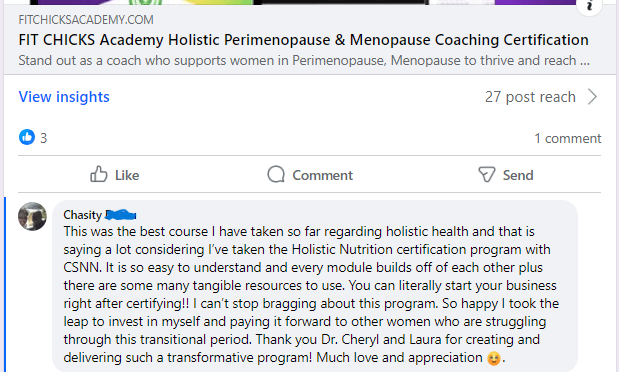Click the link preview description text
619x372 pixels.
click(304, 60)
